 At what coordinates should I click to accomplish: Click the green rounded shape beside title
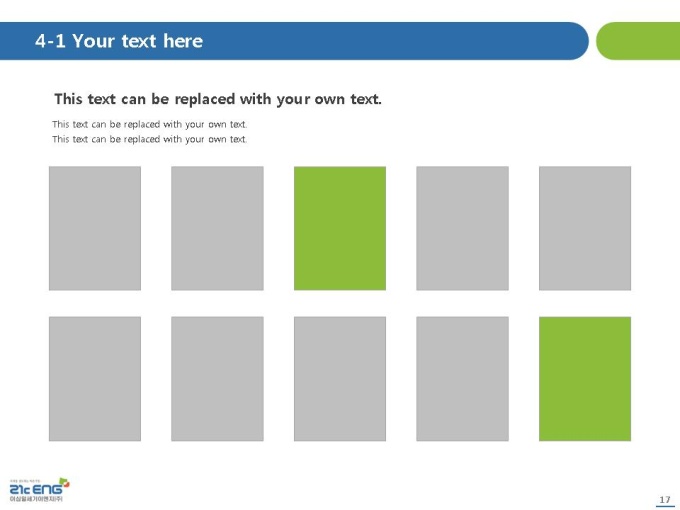pyautogui.click(x=638, y=41)
